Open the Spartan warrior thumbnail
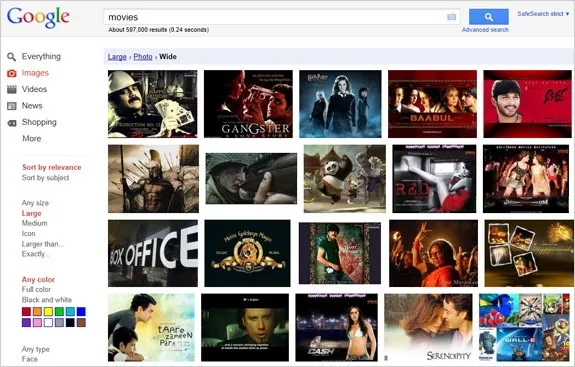Screen dimensions: 575x367 [x=153, y=179]
